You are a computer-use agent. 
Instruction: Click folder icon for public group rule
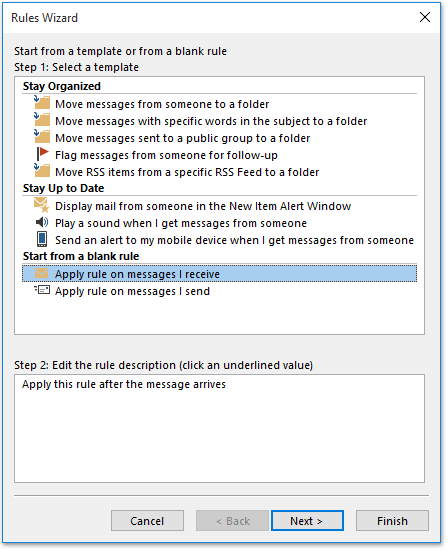42,137
